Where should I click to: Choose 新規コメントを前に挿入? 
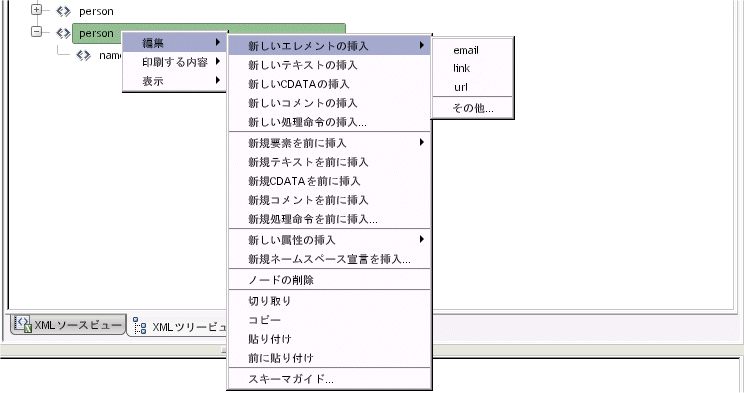[329, 200]
